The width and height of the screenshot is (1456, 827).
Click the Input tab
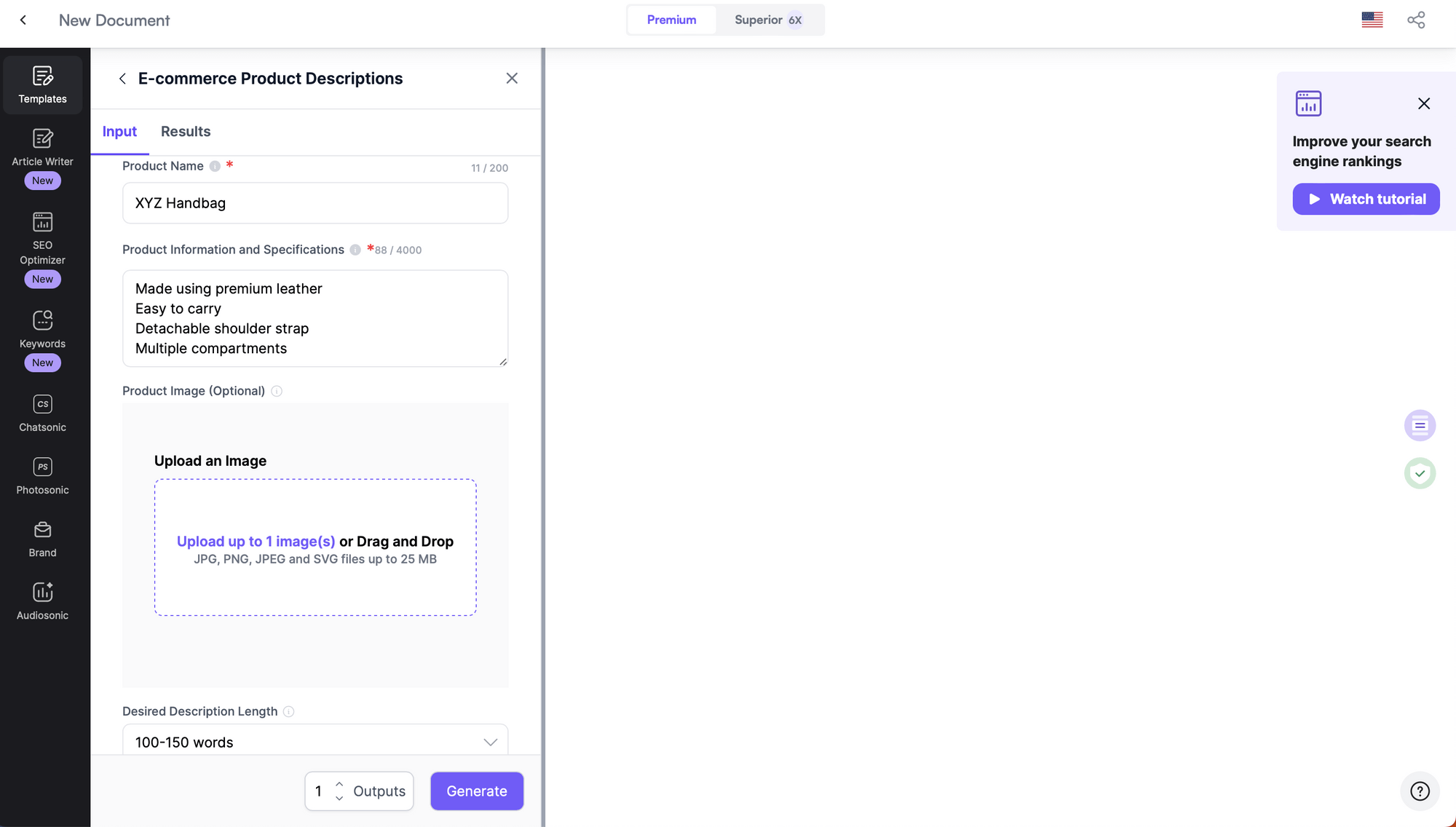[120, 131]
